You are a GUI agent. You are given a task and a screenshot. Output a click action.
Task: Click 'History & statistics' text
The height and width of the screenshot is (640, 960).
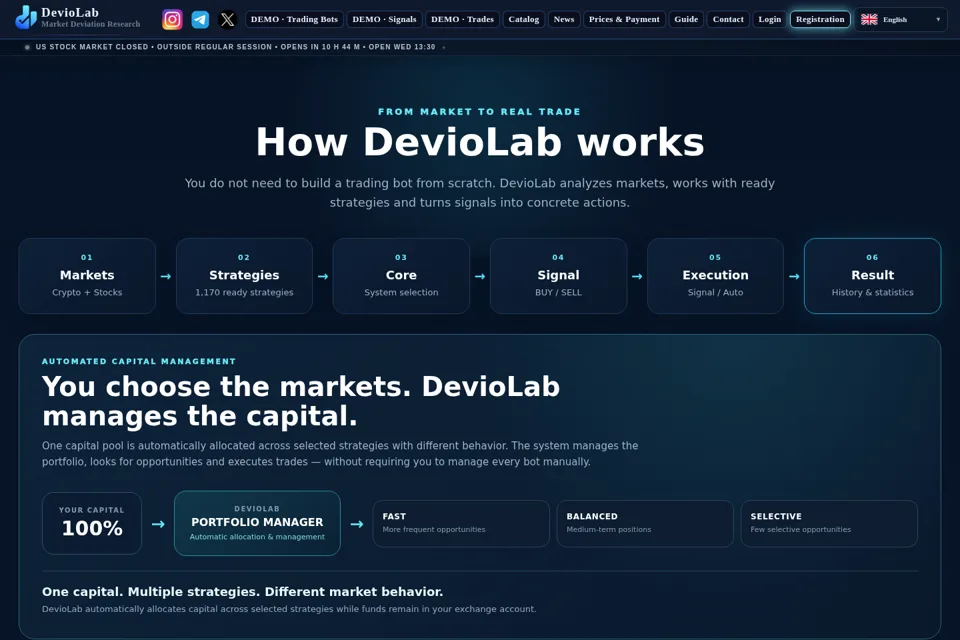coord(872,293)
